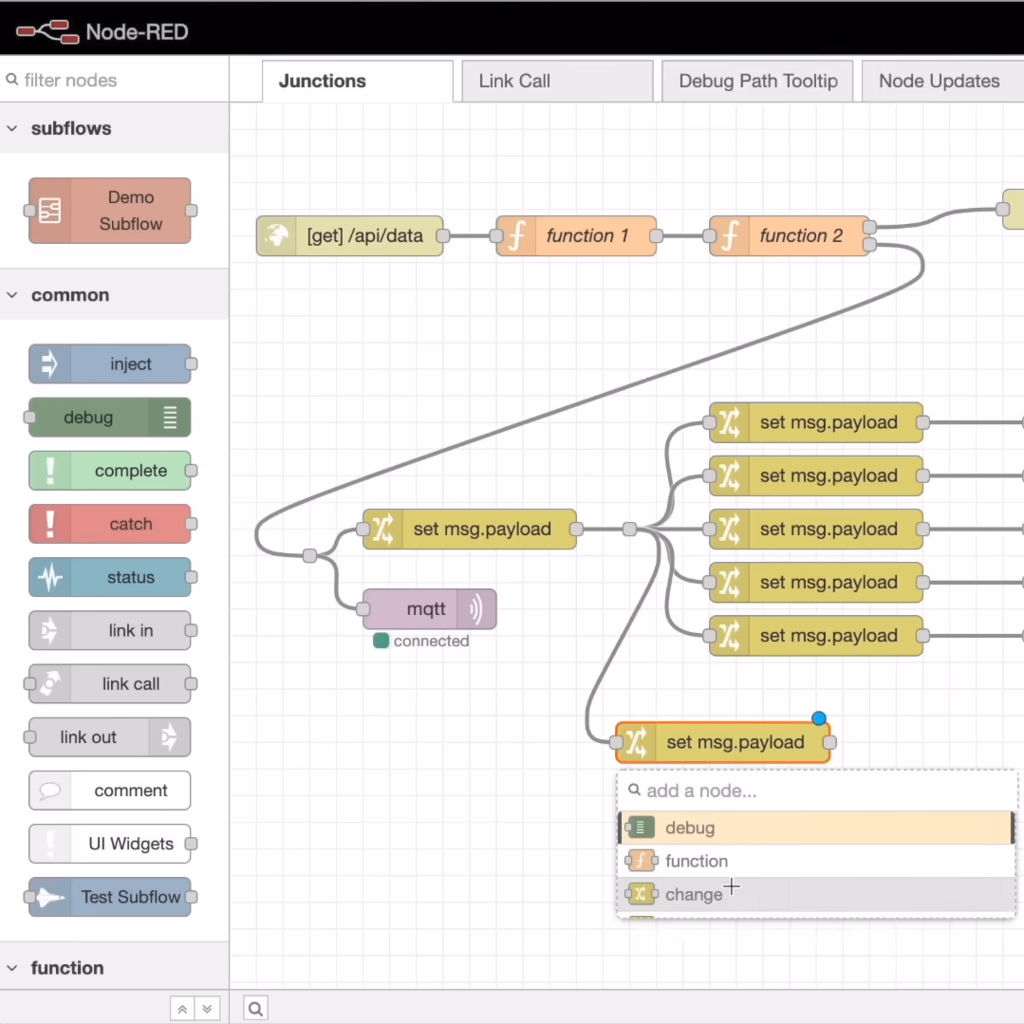This screenshot has height=1024, width=1024.
Task: Open the Debug Path Tooltip tab
Action: tap(758, 81)
